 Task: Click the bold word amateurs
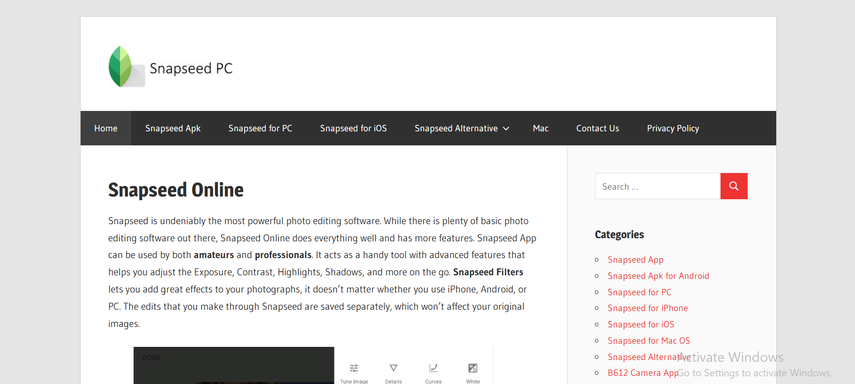pyautogui.click(x=214, y=255)
